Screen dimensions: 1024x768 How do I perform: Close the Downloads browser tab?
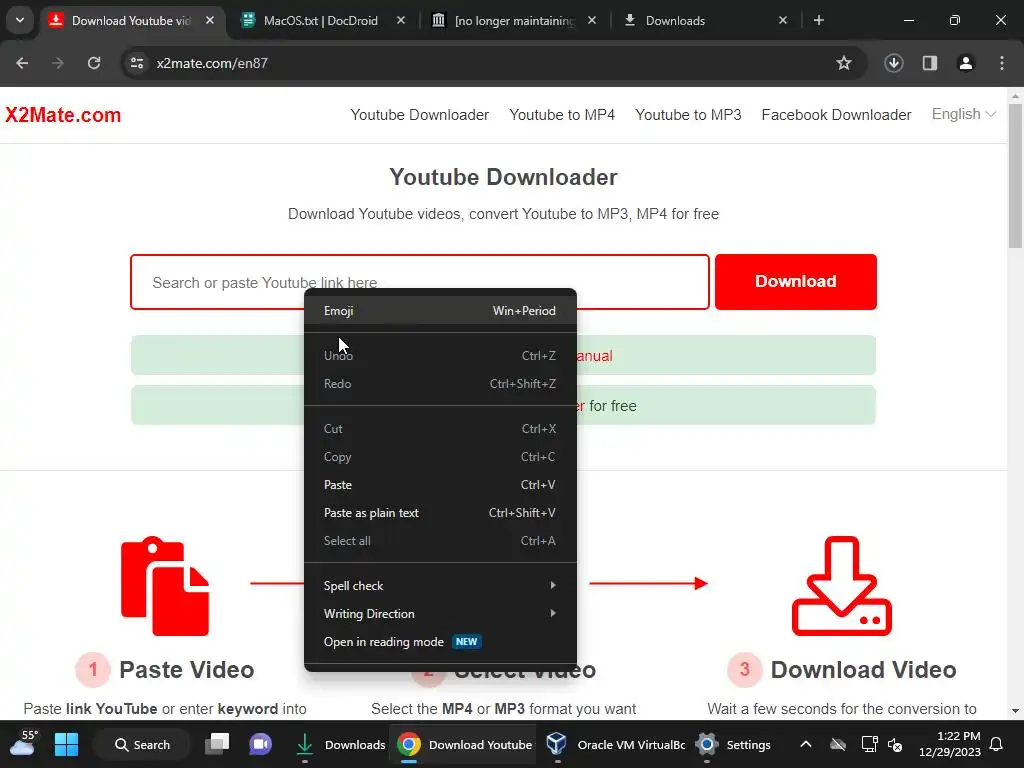(x=783, y=20)
